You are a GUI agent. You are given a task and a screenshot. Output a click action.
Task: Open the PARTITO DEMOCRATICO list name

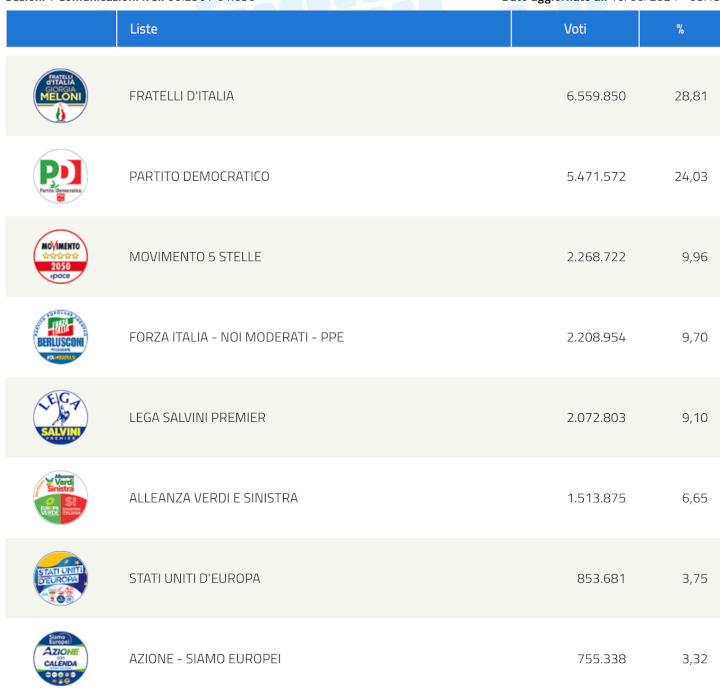point(199,176)
